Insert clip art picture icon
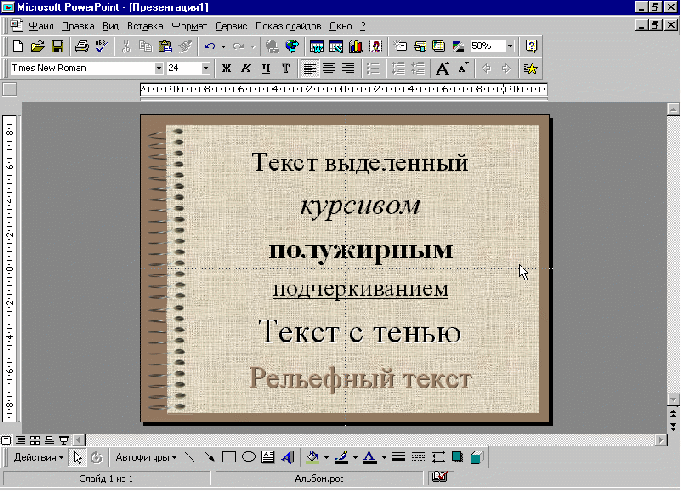 tap(375, 46)
